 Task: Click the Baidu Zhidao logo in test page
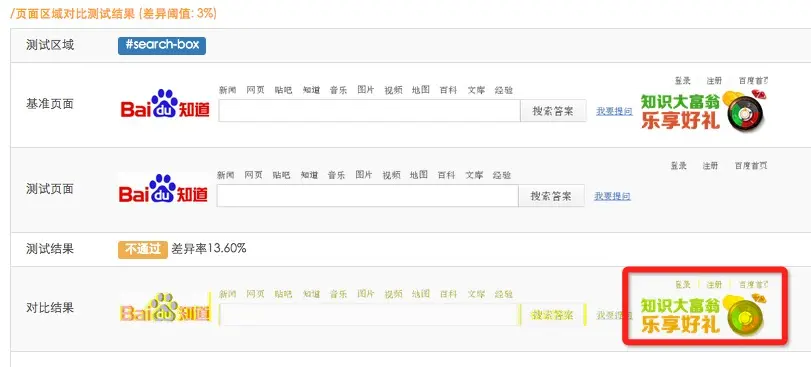(x=163, y=189)
